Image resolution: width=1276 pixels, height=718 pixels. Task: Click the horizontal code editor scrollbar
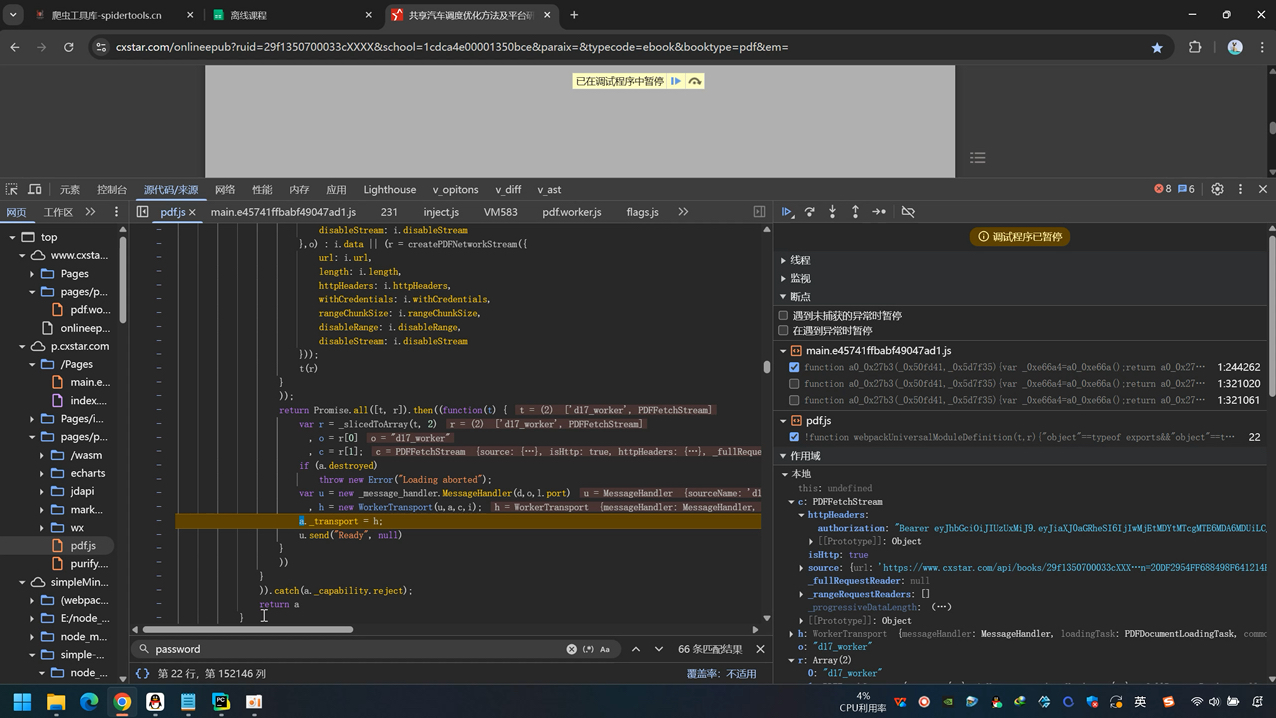[248, 630]
